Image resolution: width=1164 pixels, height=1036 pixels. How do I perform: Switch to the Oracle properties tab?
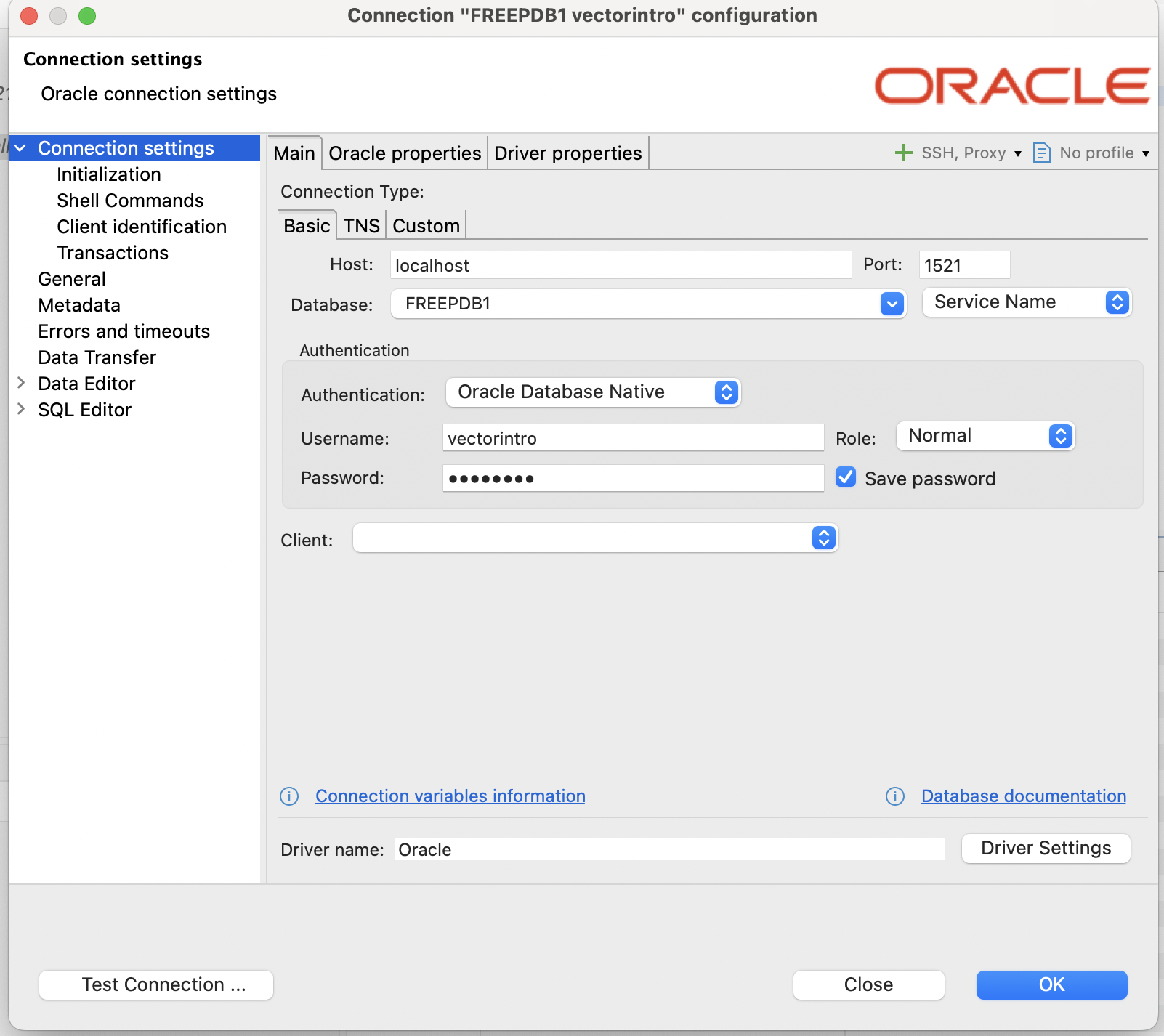[405, 153]
